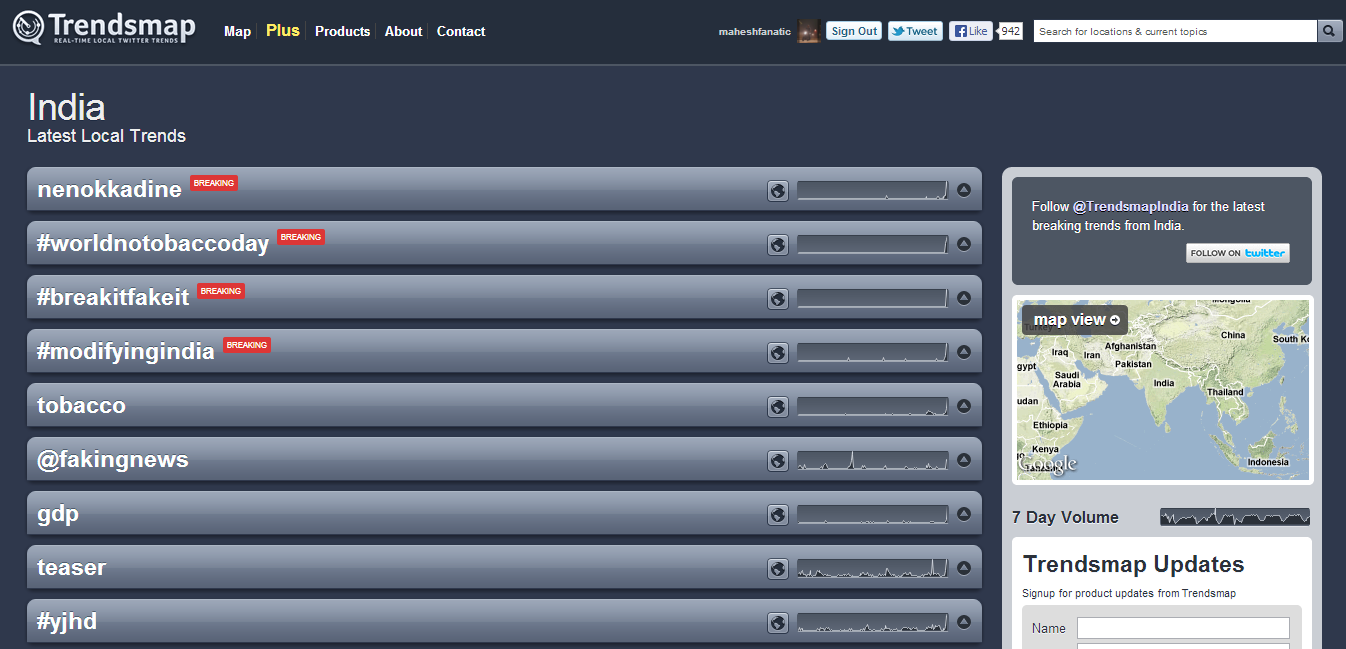Expand the gdp row arrow
The width and height of the screenshot is (1346, 649).
tap(964, 513)
